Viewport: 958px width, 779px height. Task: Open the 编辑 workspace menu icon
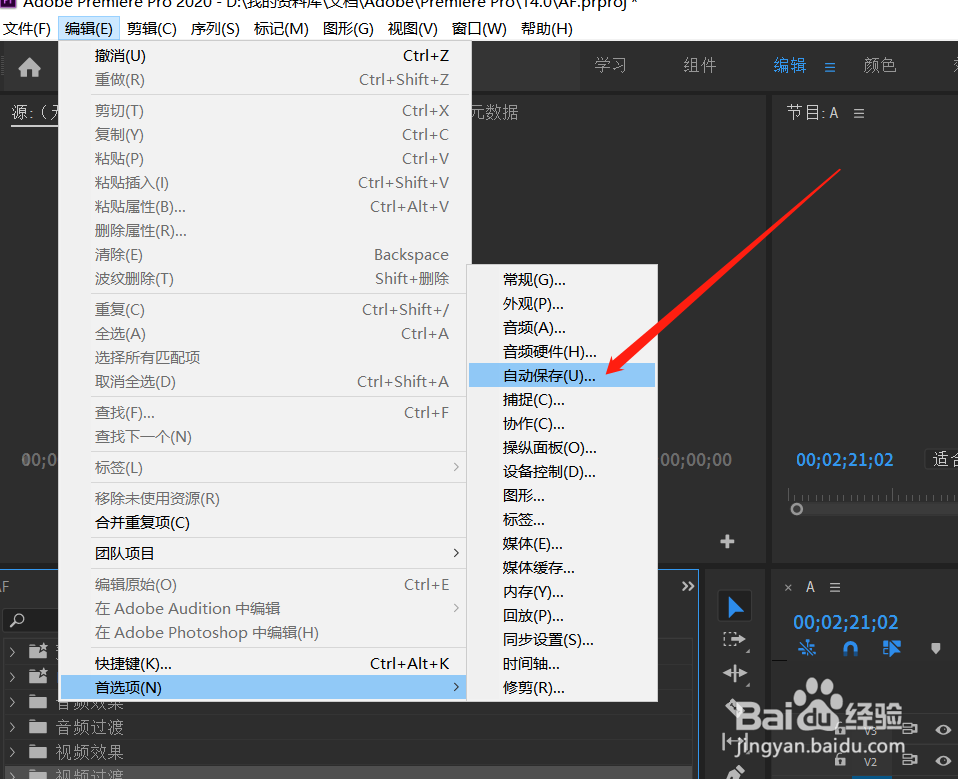point(830,67)
